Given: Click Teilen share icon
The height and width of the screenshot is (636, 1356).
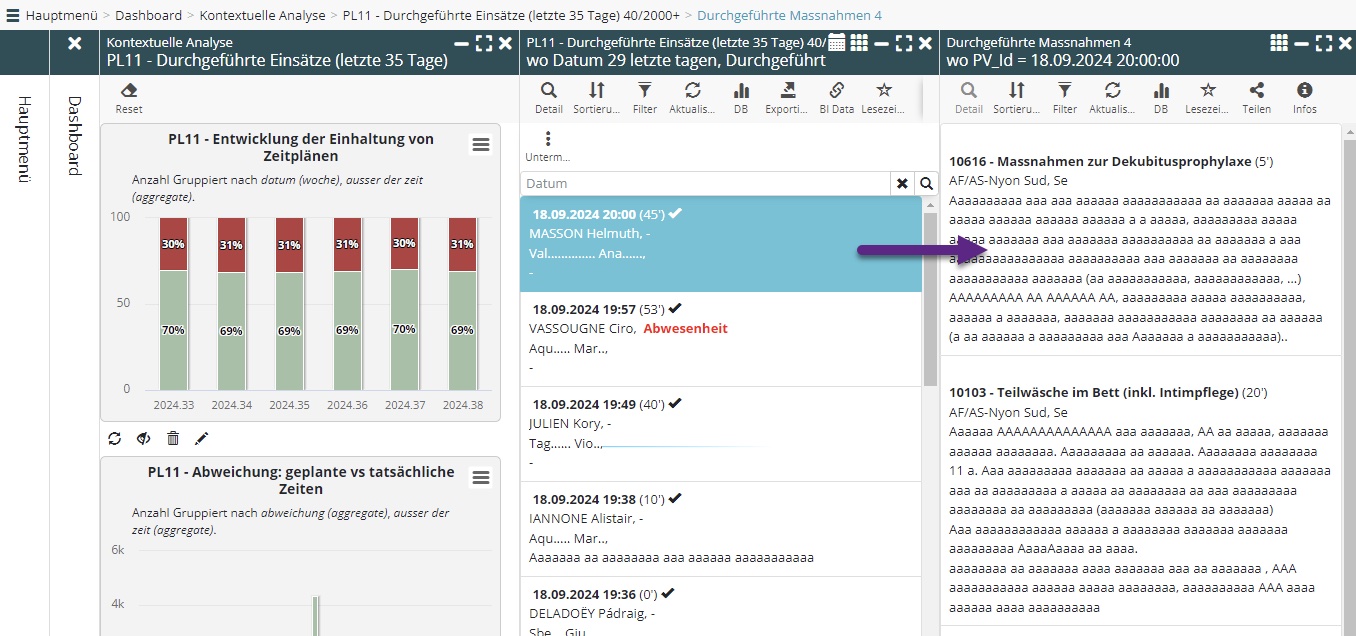Looking at the screenshot, I should point(1256,91).
